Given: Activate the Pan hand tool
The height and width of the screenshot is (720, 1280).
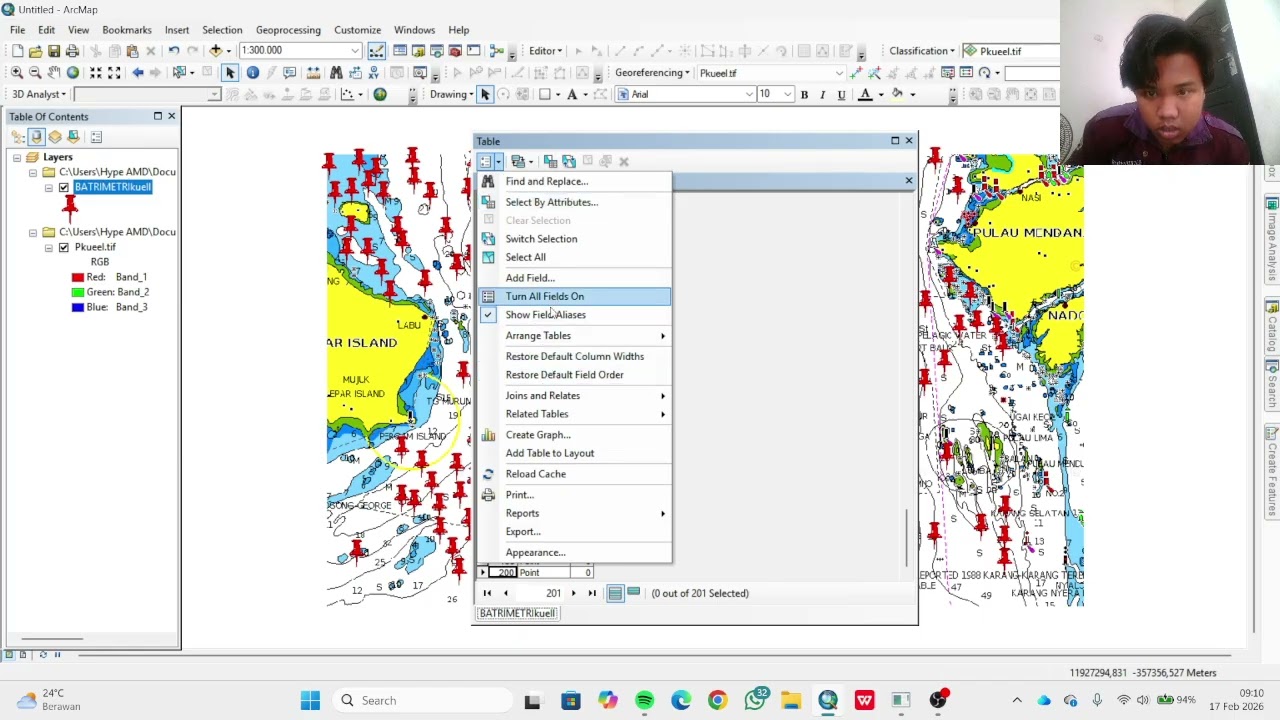Looking at the screenshot, I should (x=54, y=73).
